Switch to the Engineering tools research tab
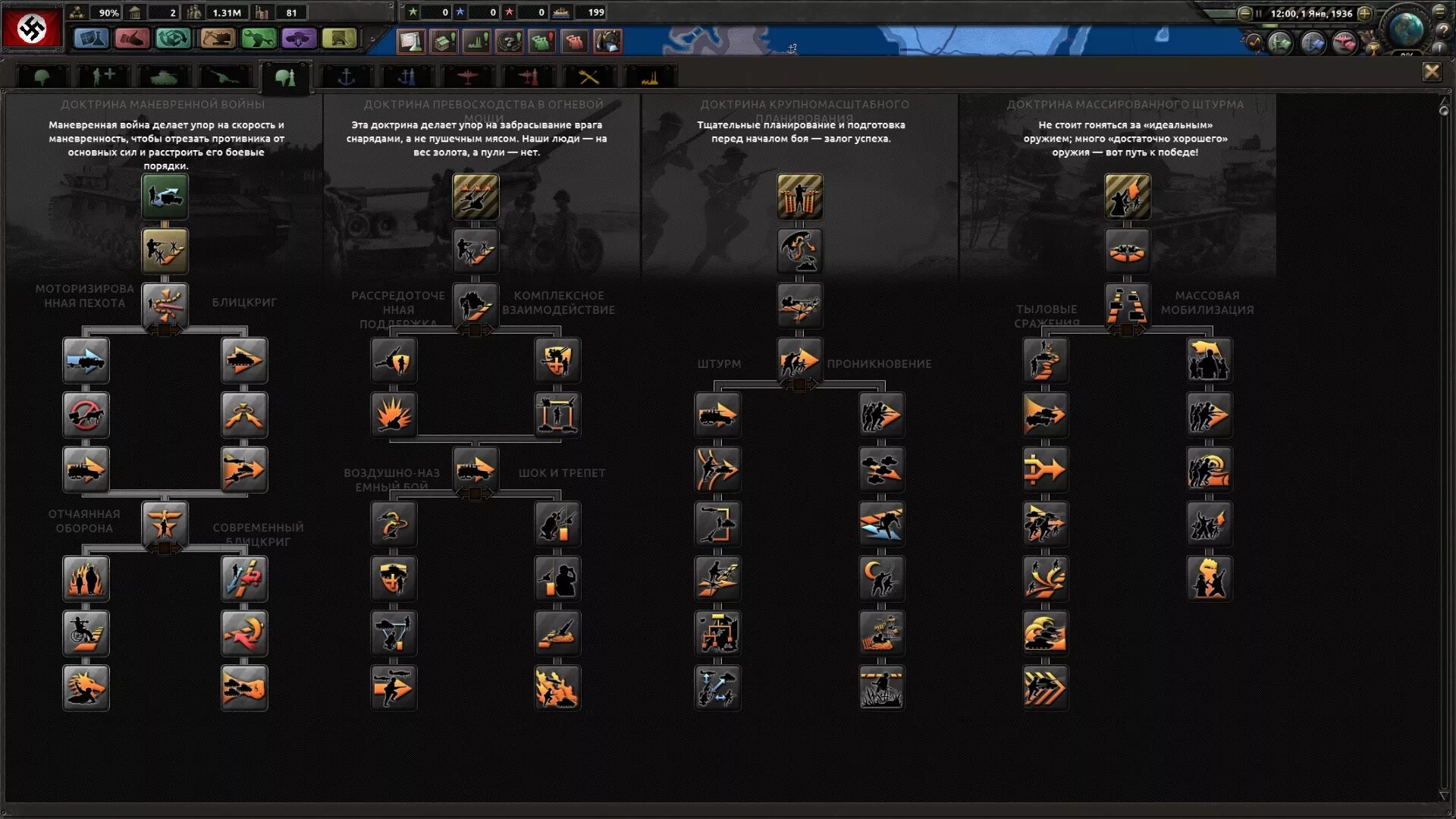The width and height of the screenshot is (1456, 819). (x=588, y=77)
